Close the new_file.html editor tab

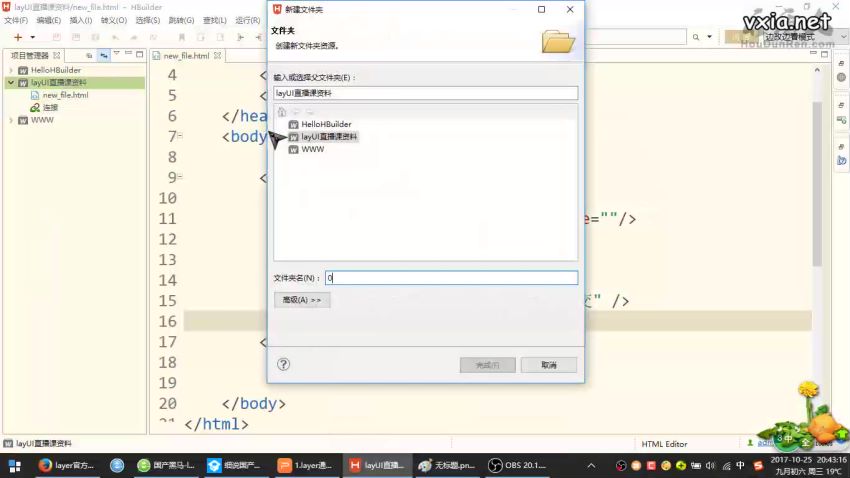(x=217, y=55)
